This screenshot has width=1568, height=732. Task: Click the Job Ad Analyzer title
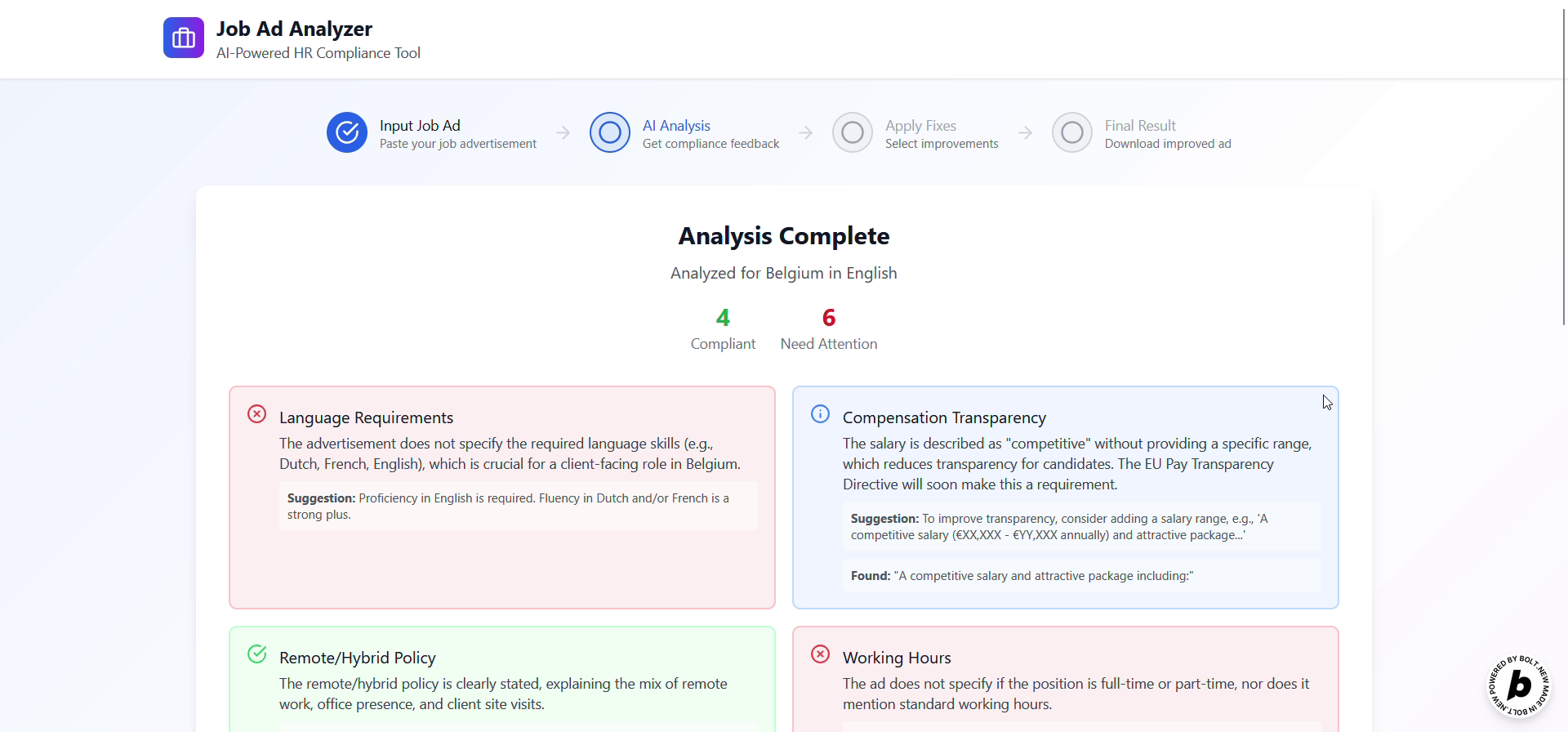(x=294, y=29)
